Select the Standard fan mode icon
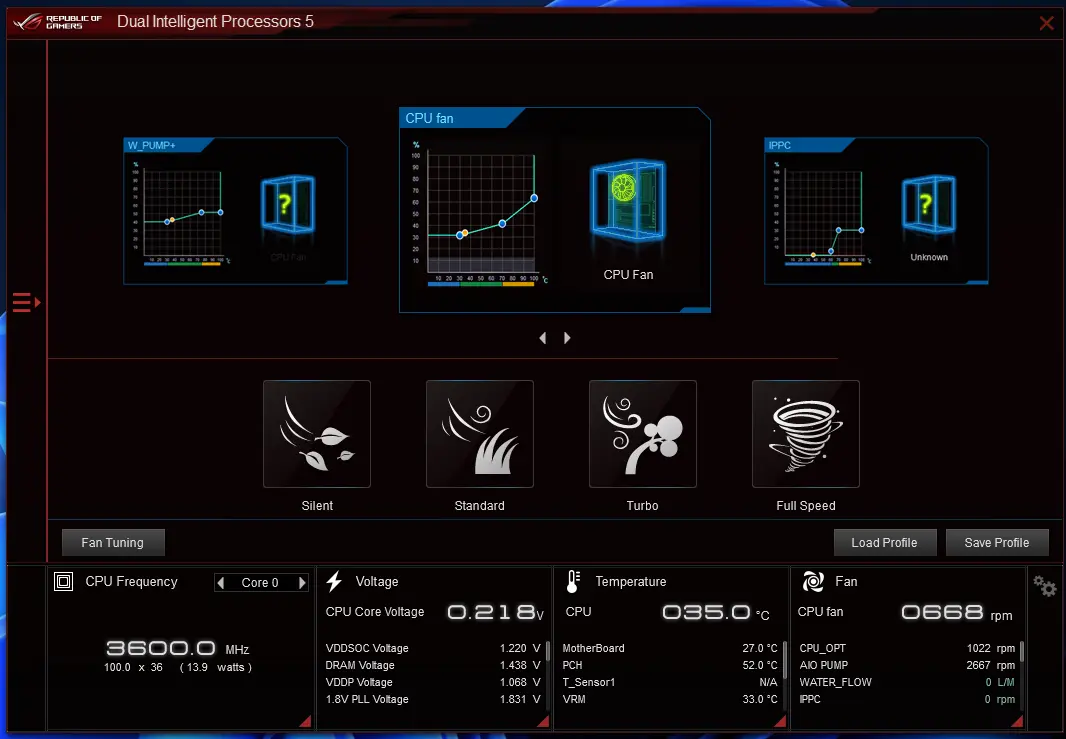The image size is (1066, 739). click(479, 434)
